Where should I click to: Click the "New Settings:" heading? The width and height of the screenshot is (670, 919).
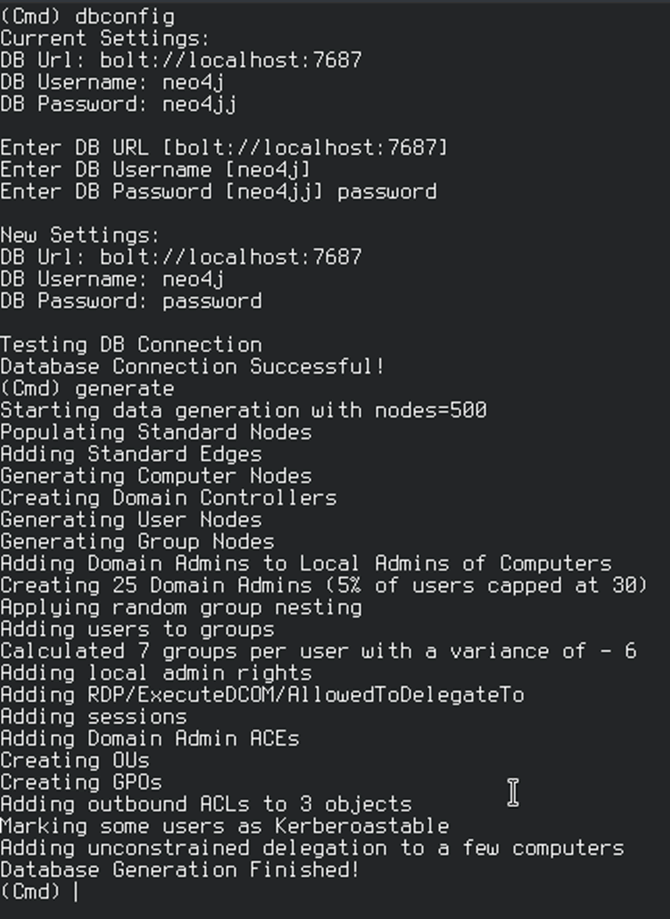pyautogui.click(x=80, y=235)
